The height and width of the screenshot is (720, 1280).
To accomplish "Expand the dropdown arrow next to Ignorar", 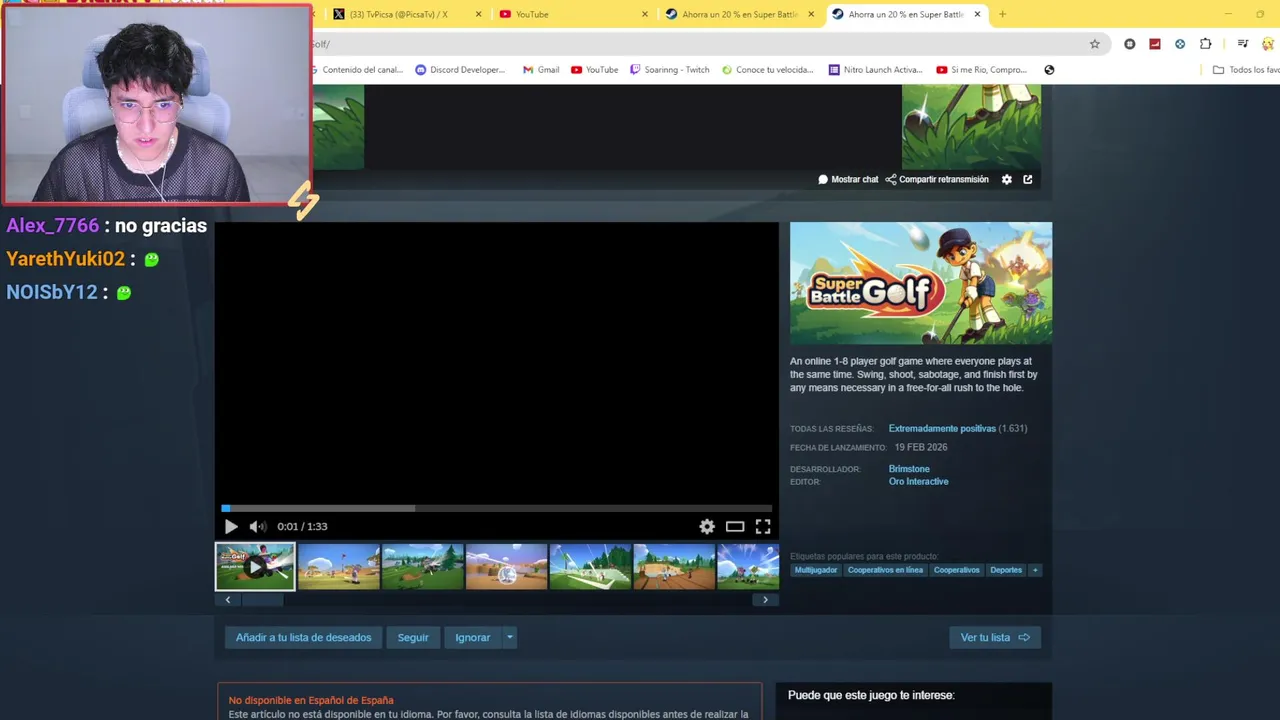I will point(509,637).
